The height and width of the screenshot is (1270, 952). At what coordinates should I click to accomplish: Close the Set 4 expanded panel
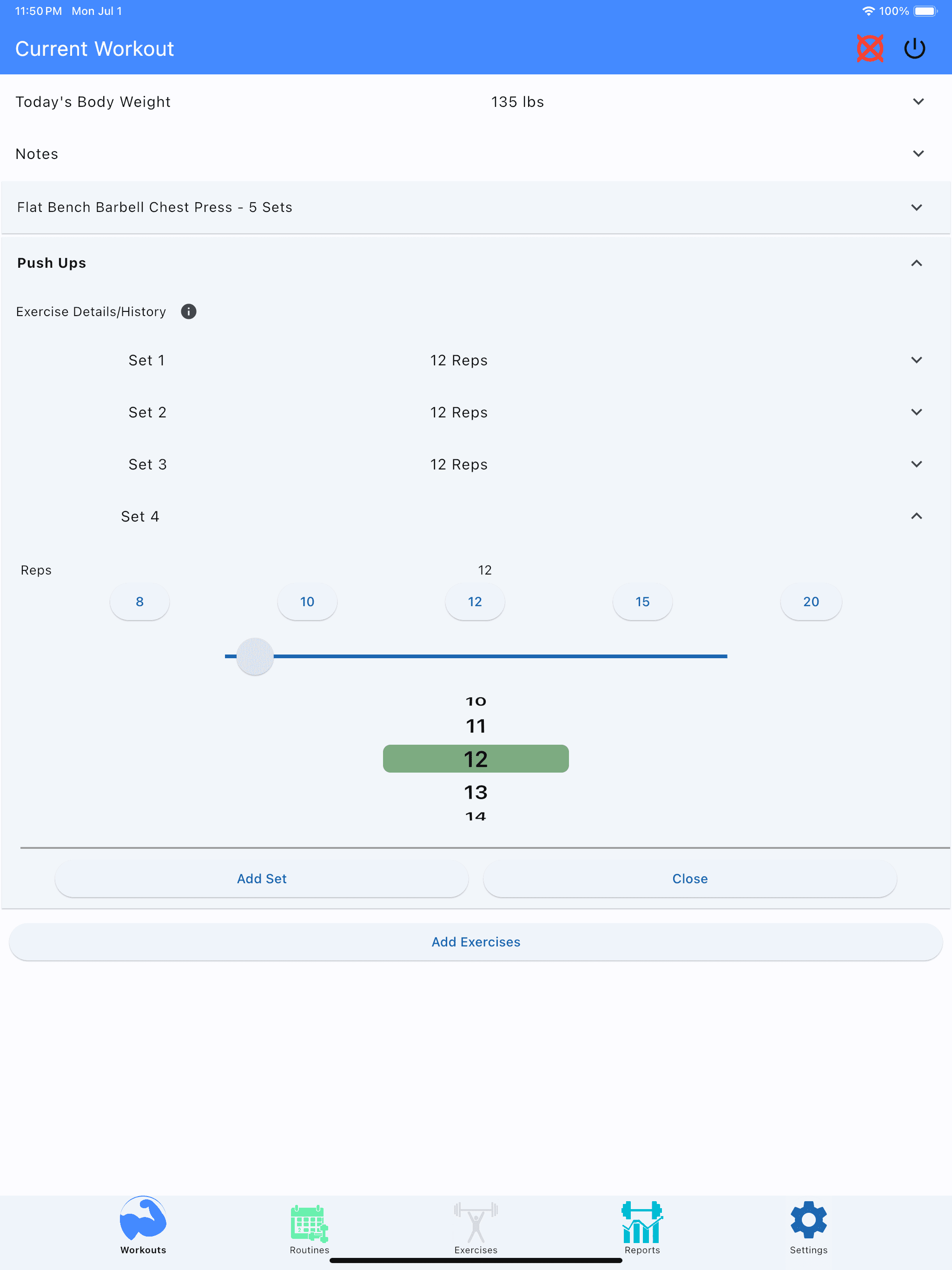(x=917, y=515)
